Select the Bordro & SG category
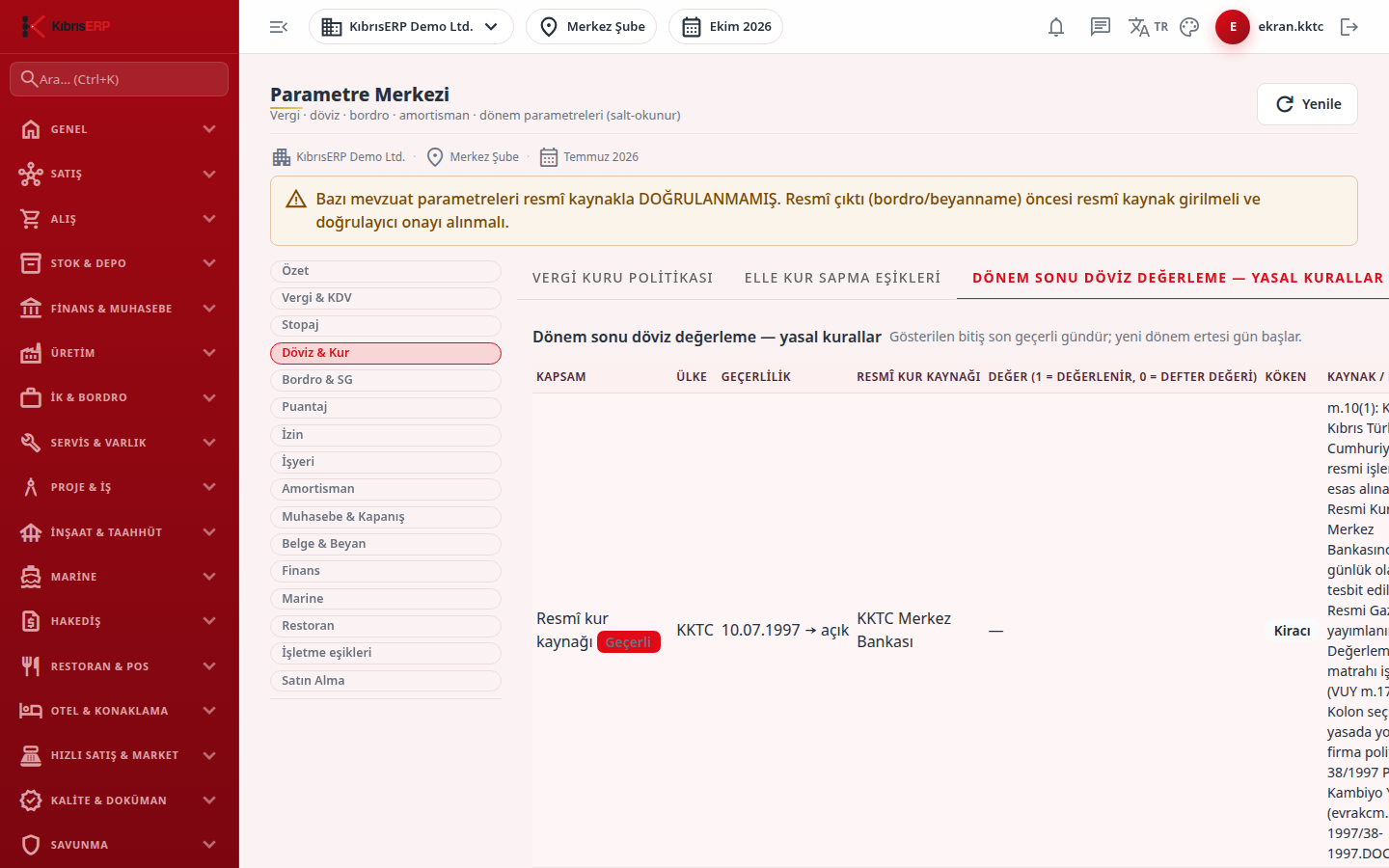 tap(386, 380)
